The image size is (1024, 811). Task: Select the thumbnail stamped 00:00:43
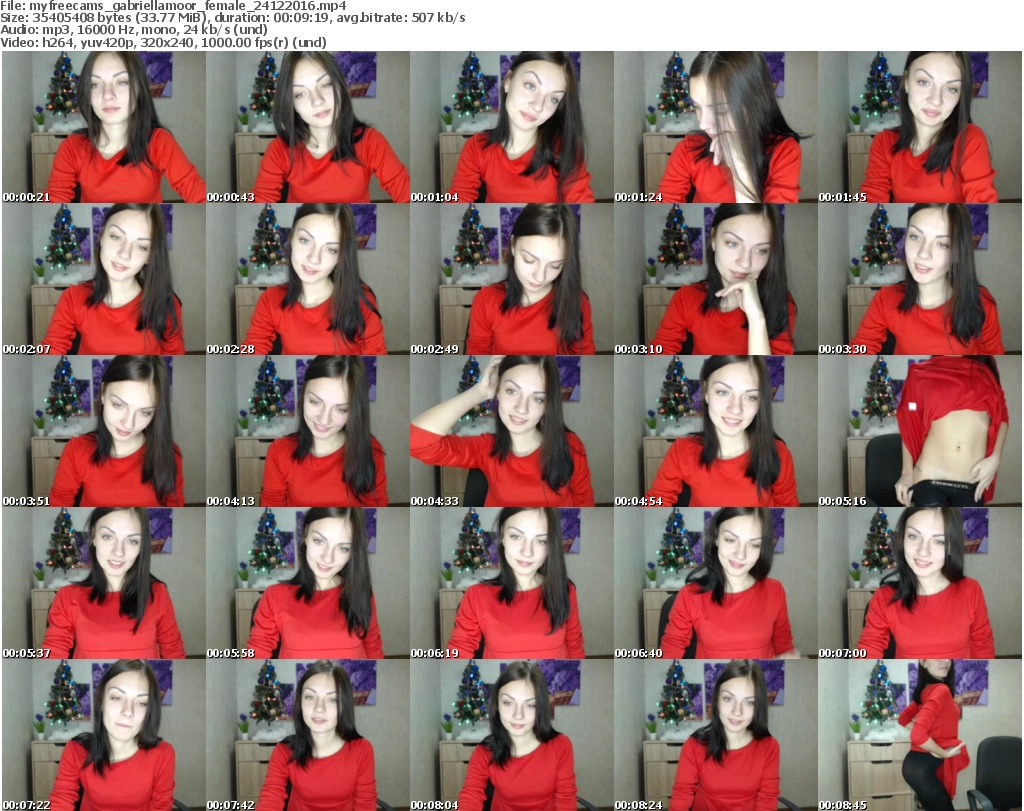pos(308,127)
